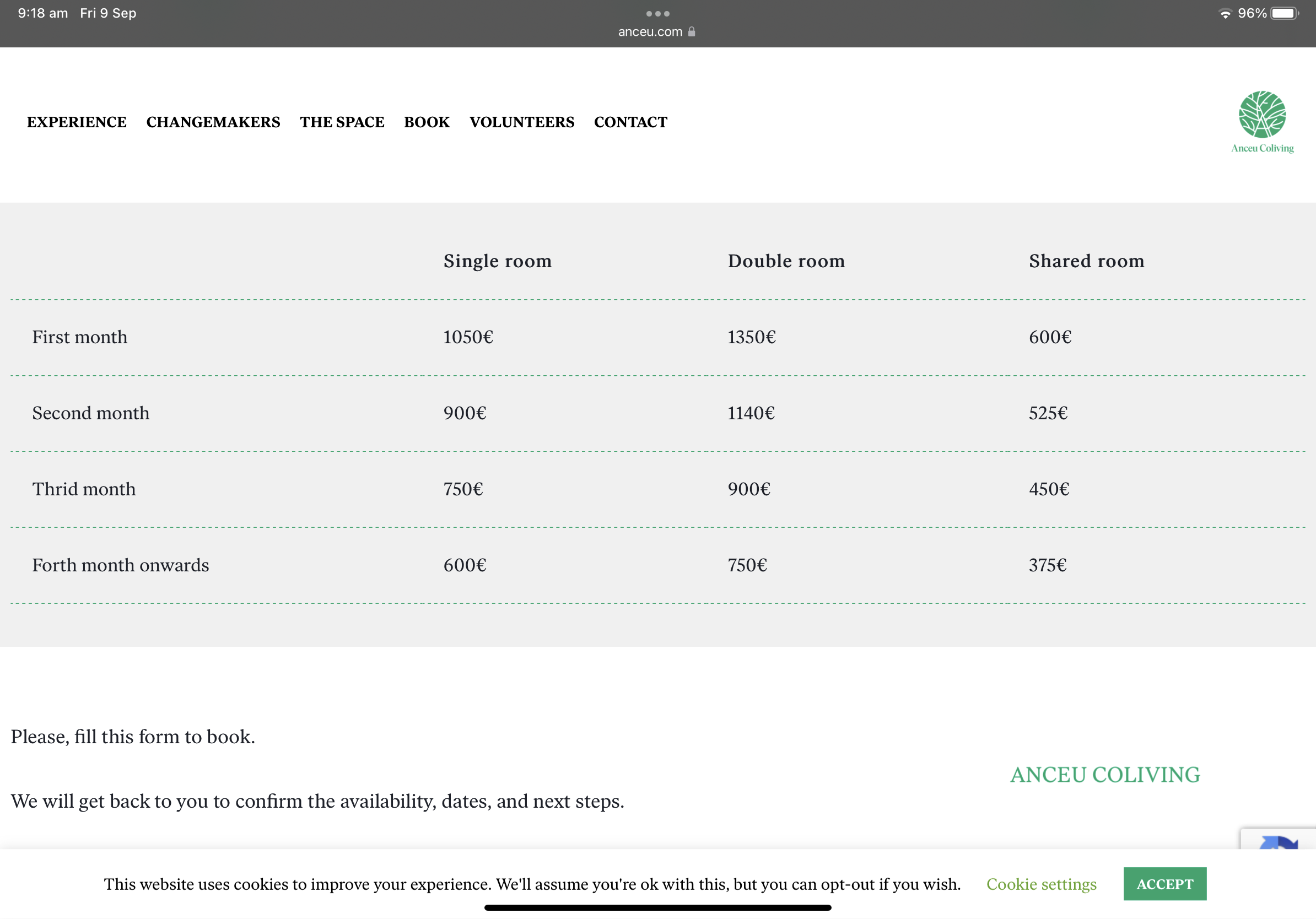Select the 750€ third month single price
This screenshot has height=919, width=1316.
click(x=463, y=489)
